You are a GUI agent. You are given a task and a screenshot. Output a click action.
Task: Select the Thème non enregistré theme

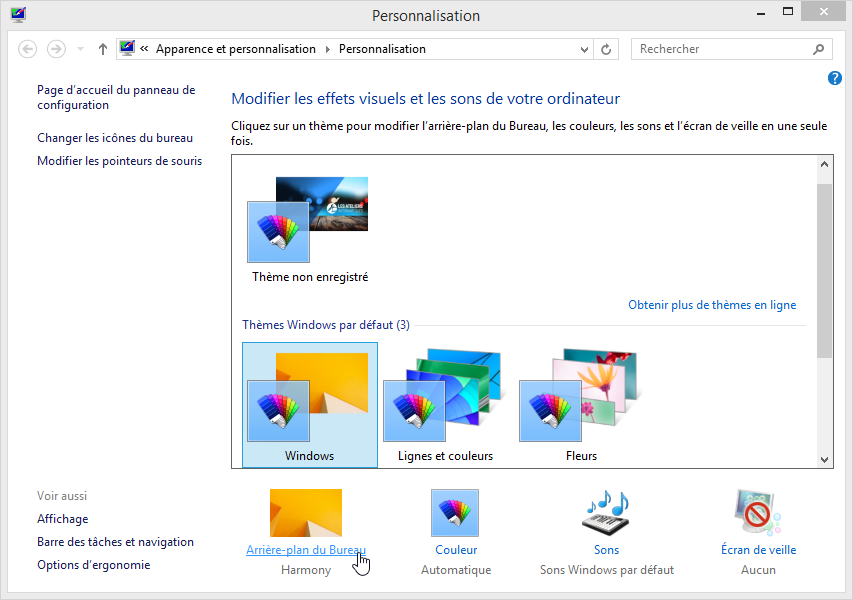tap(310, 229)
